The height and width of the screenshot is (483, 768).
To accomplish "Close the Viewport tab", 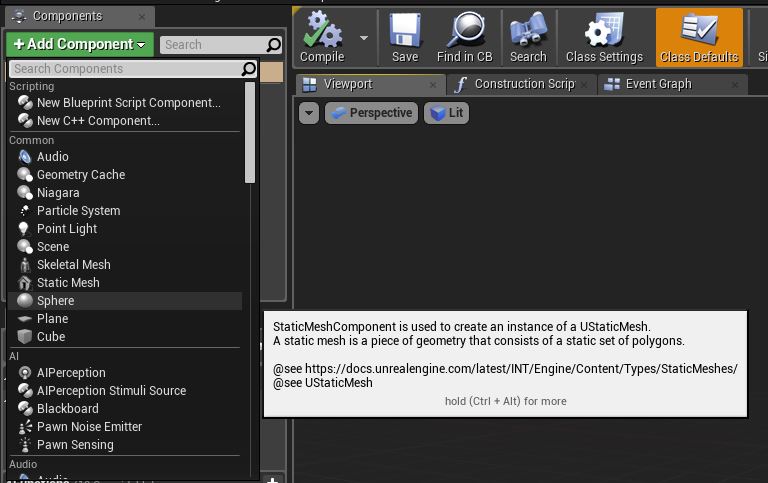I will [433, 85].
